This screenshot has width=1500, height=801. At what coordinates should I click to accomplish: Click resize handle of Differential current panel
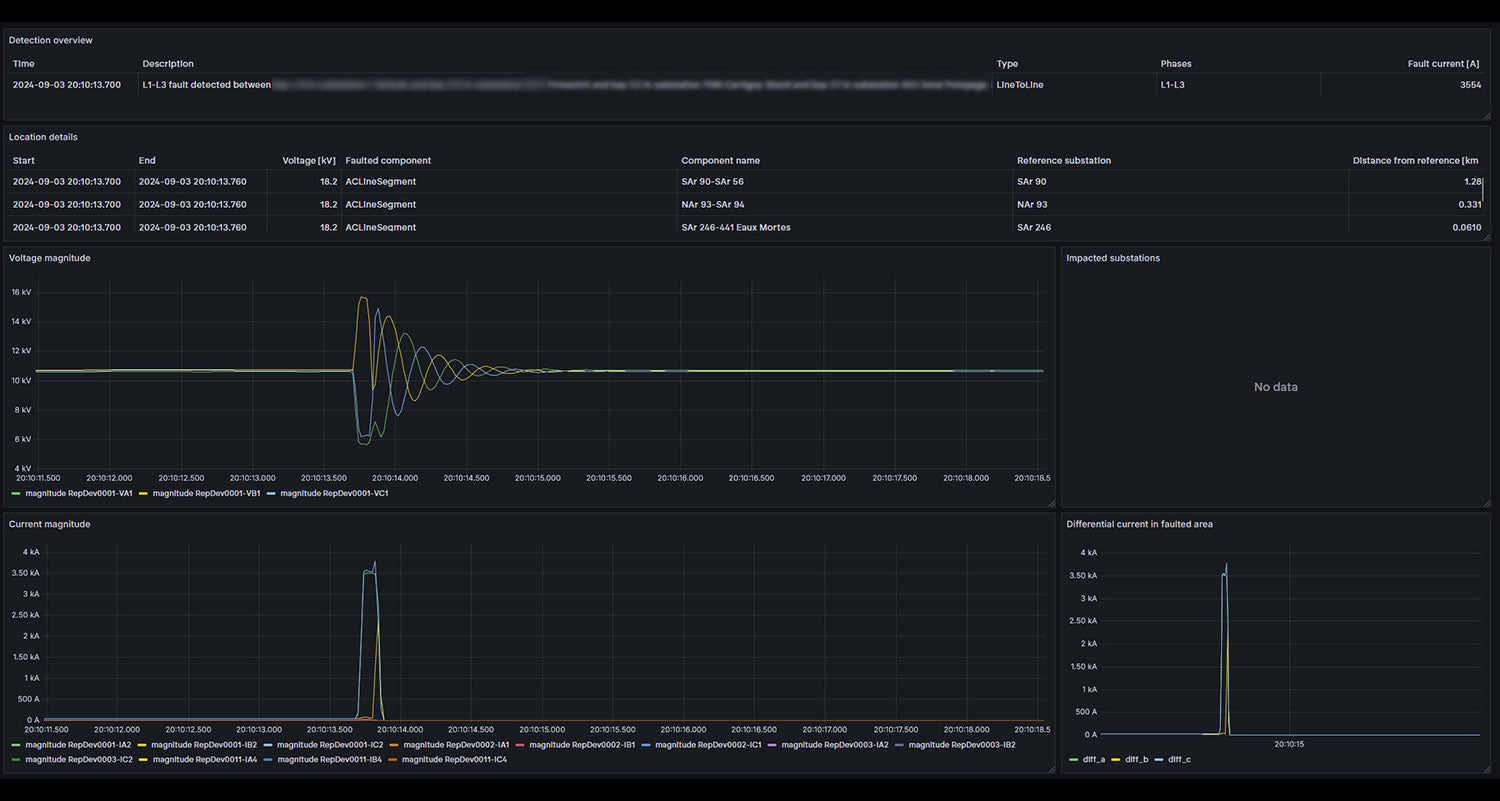point(1487,769)
